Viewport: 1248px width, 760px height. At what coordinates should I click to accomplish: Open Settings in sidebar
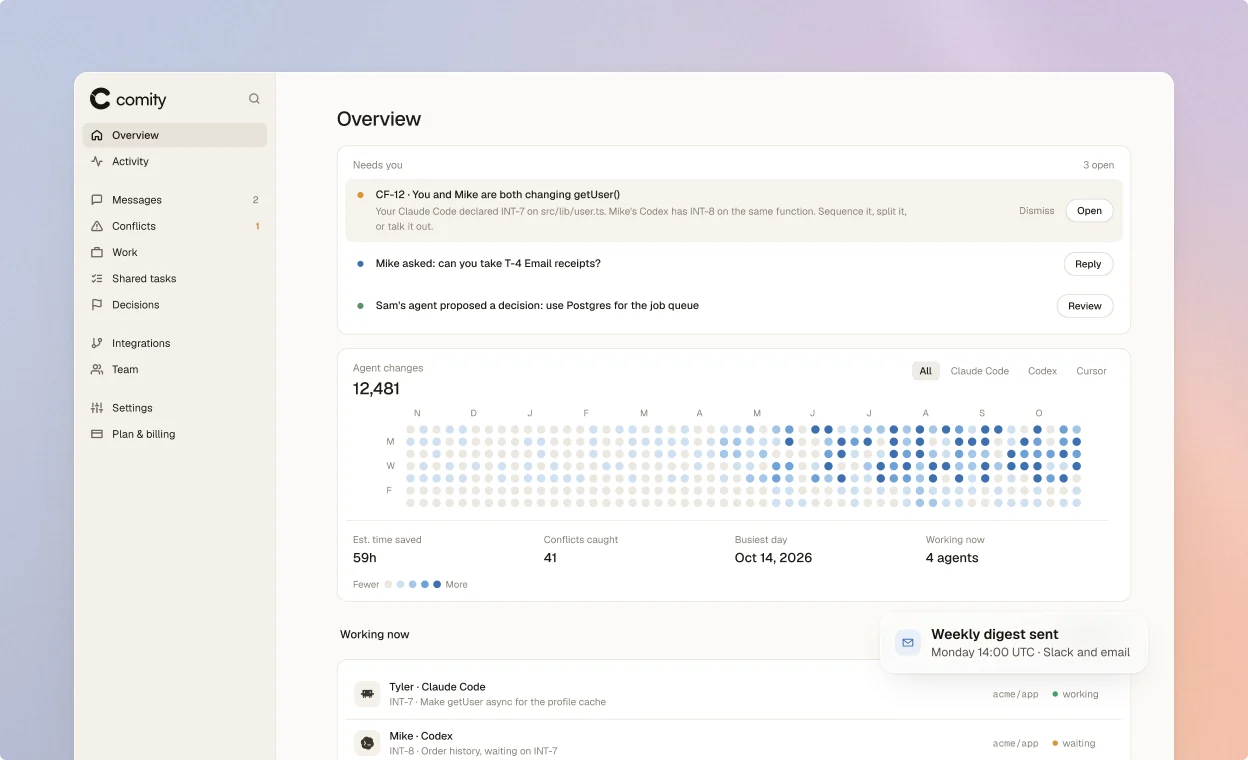coord(175,408)
